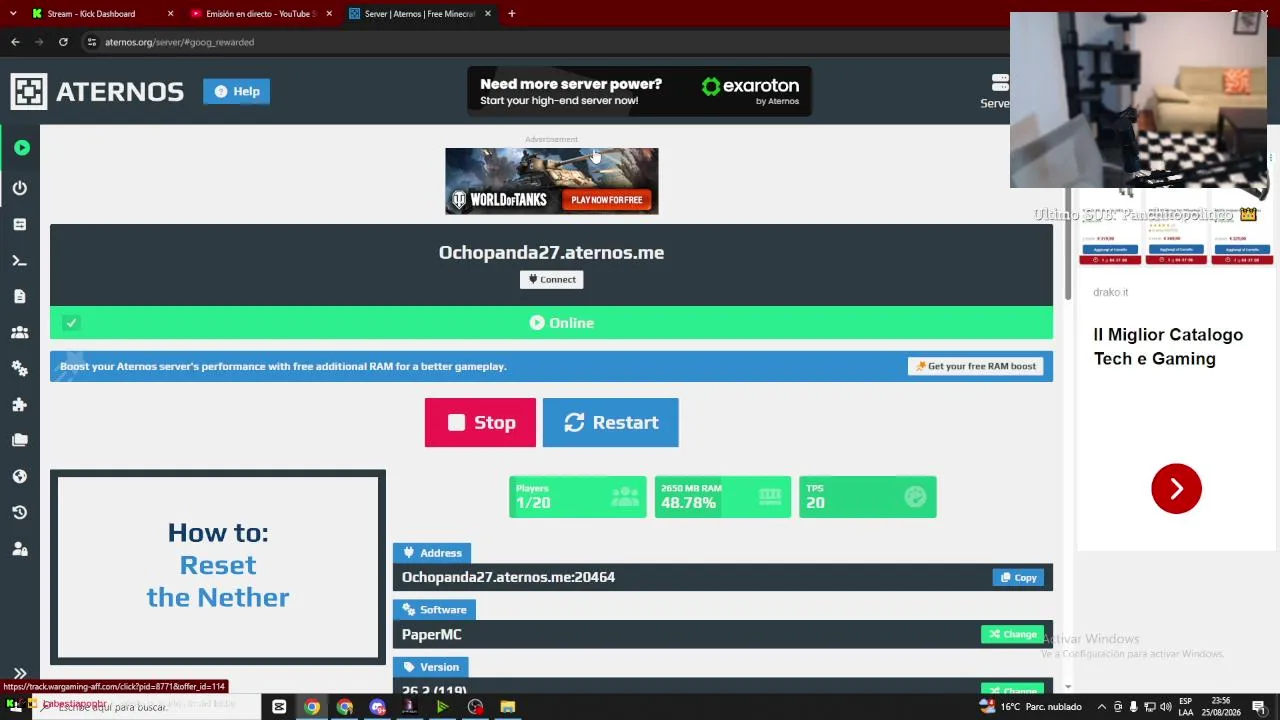Image resolution: width=1280 pixels, height=720 pixels.
Task: Open the notification center icon
Action: point(1259,707)
